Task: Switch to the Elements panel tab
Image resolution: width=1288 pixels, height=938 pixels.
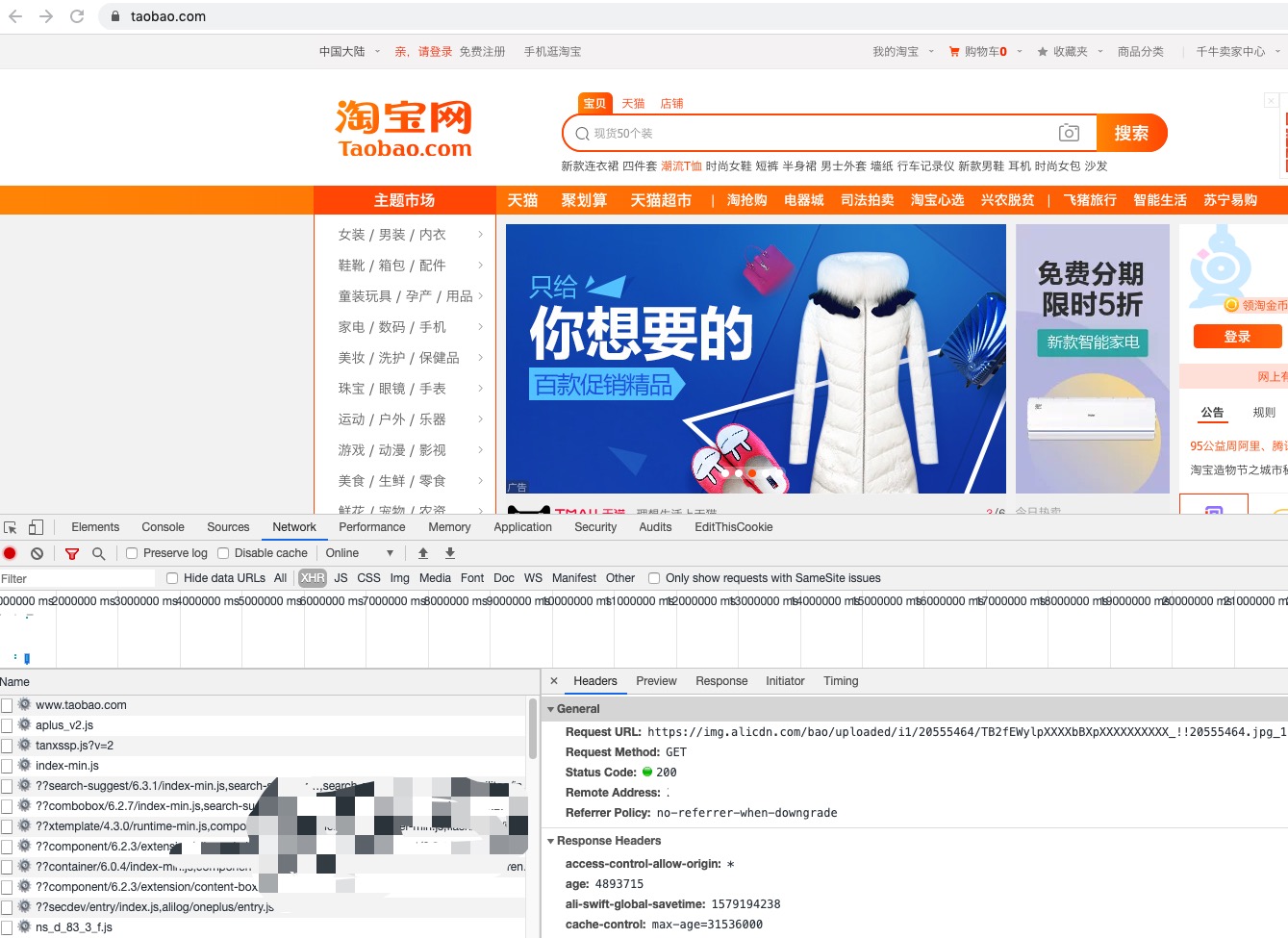Action: coord(95,527)
